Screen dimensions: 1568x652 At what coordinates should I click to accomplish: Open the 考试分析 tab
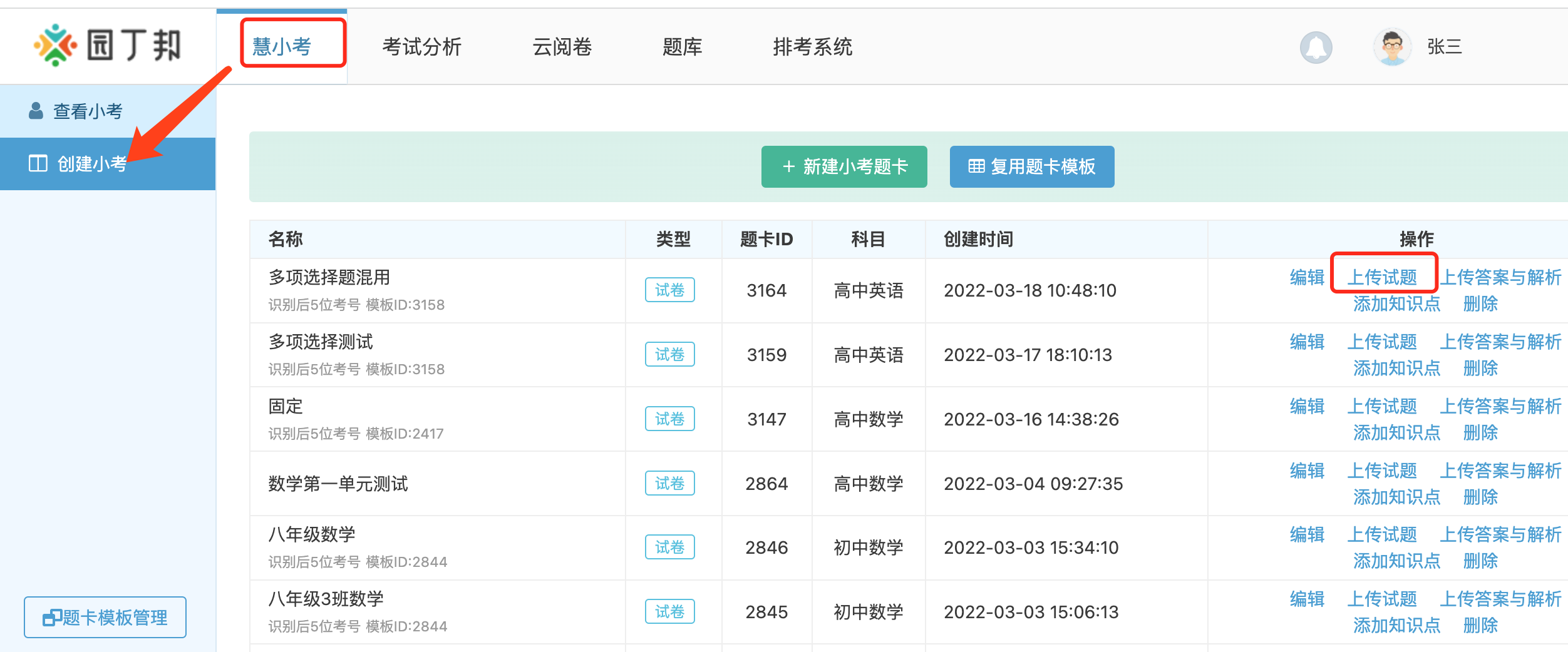pyautogui.click(x=421, y=47)
